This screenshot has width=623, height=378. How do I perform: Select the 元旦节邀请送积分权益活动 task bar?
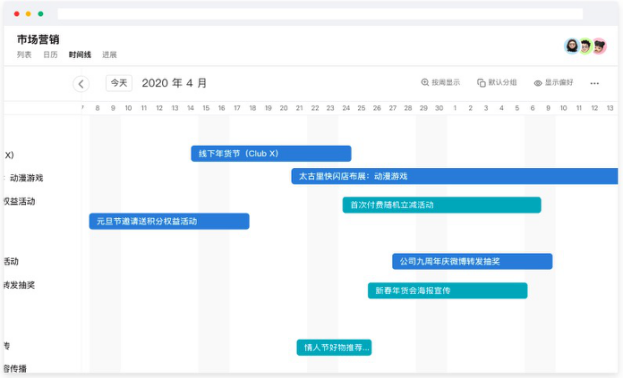tap(169, 221)
